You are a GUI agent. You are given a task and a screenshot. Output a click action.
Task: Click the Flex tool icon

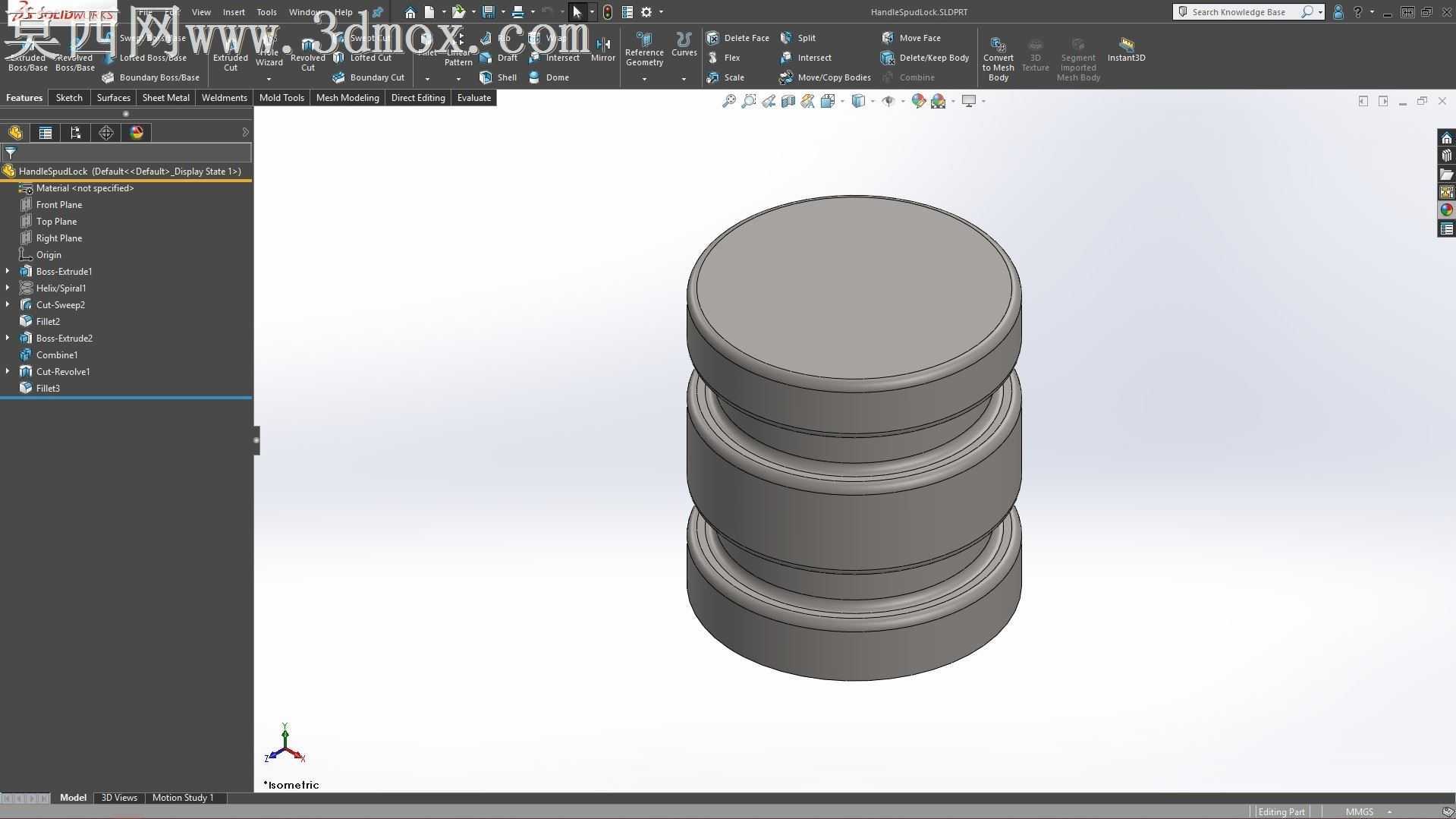coord(712,58)
